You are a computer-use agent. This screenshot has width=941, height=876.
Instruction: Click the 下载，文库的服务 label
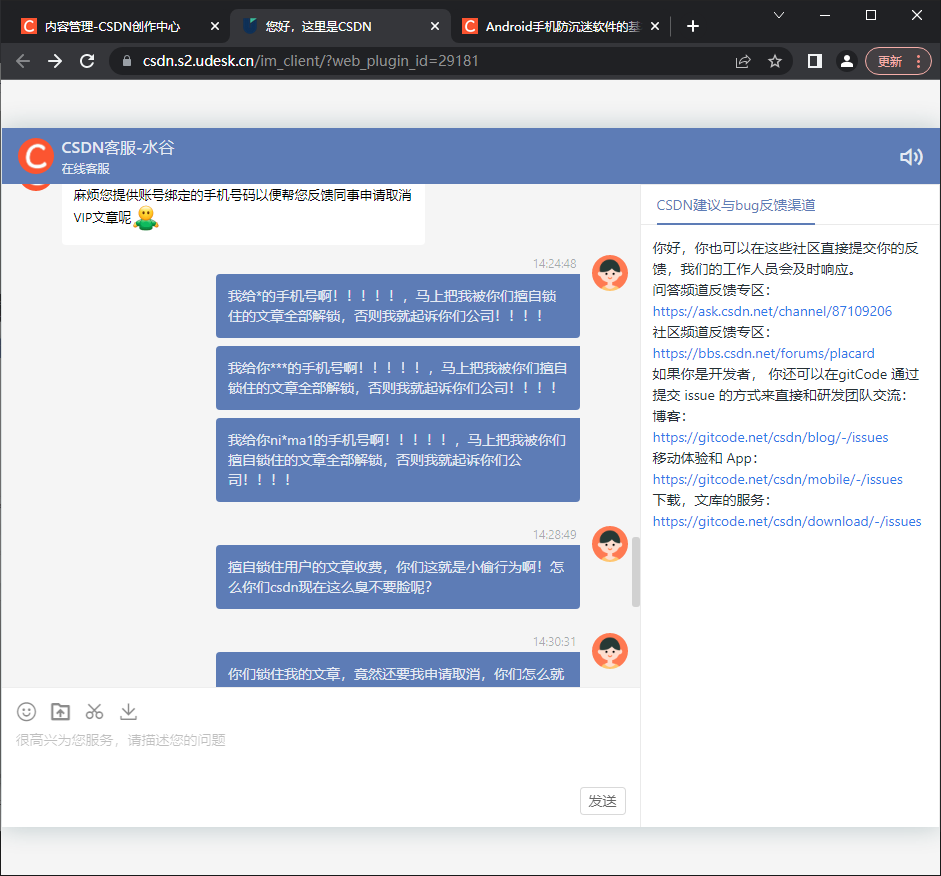pyautogui.click(x=712, y=500)
